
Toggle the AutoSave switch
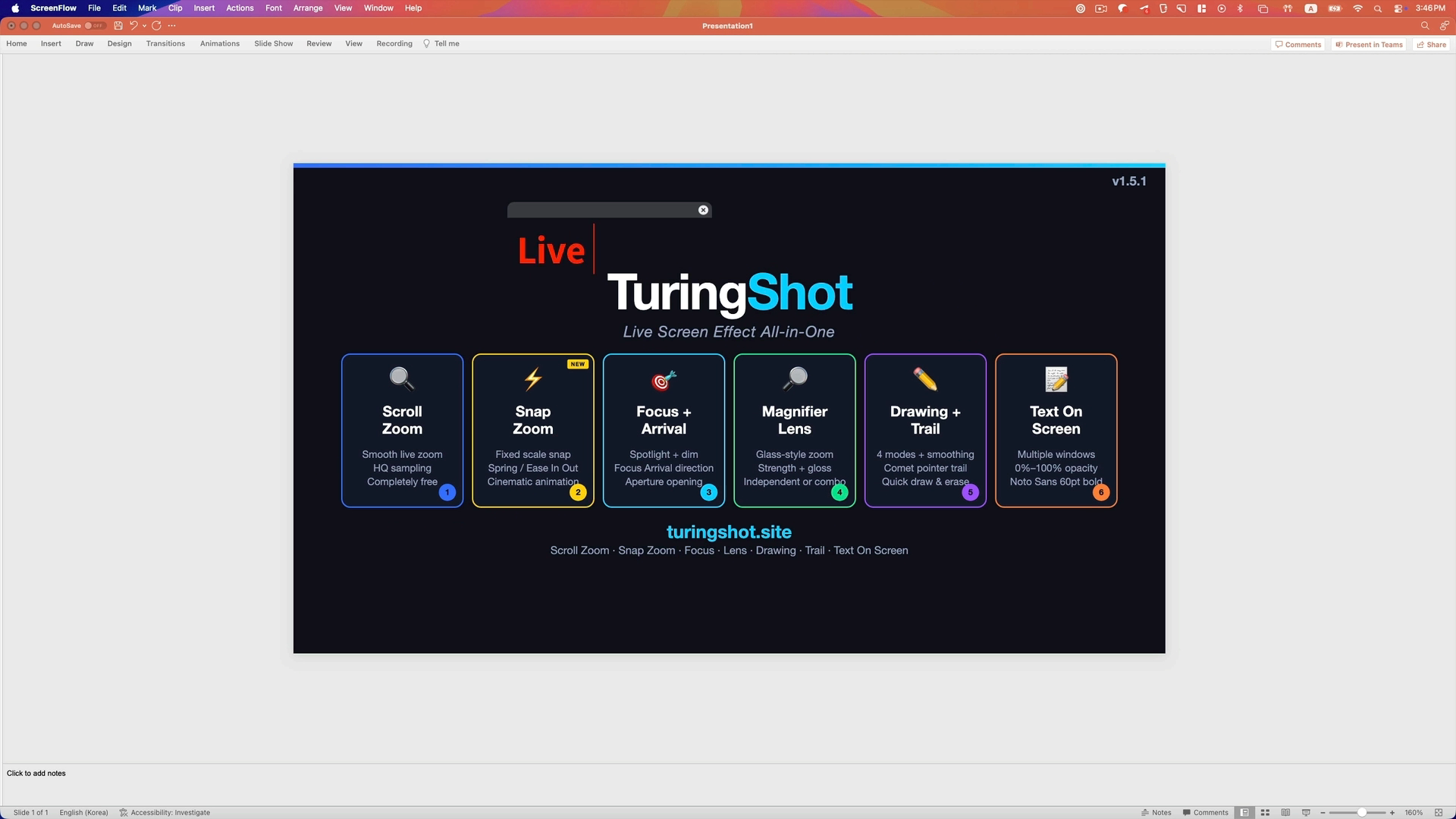tap(94, 26)
